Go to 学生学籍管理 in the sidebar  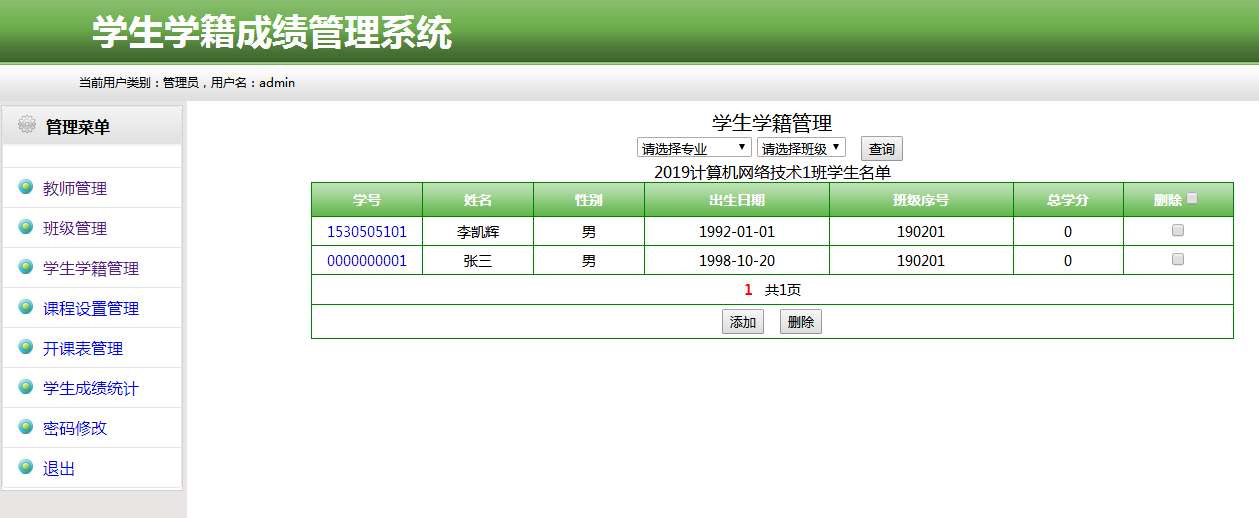coord(91,268)
